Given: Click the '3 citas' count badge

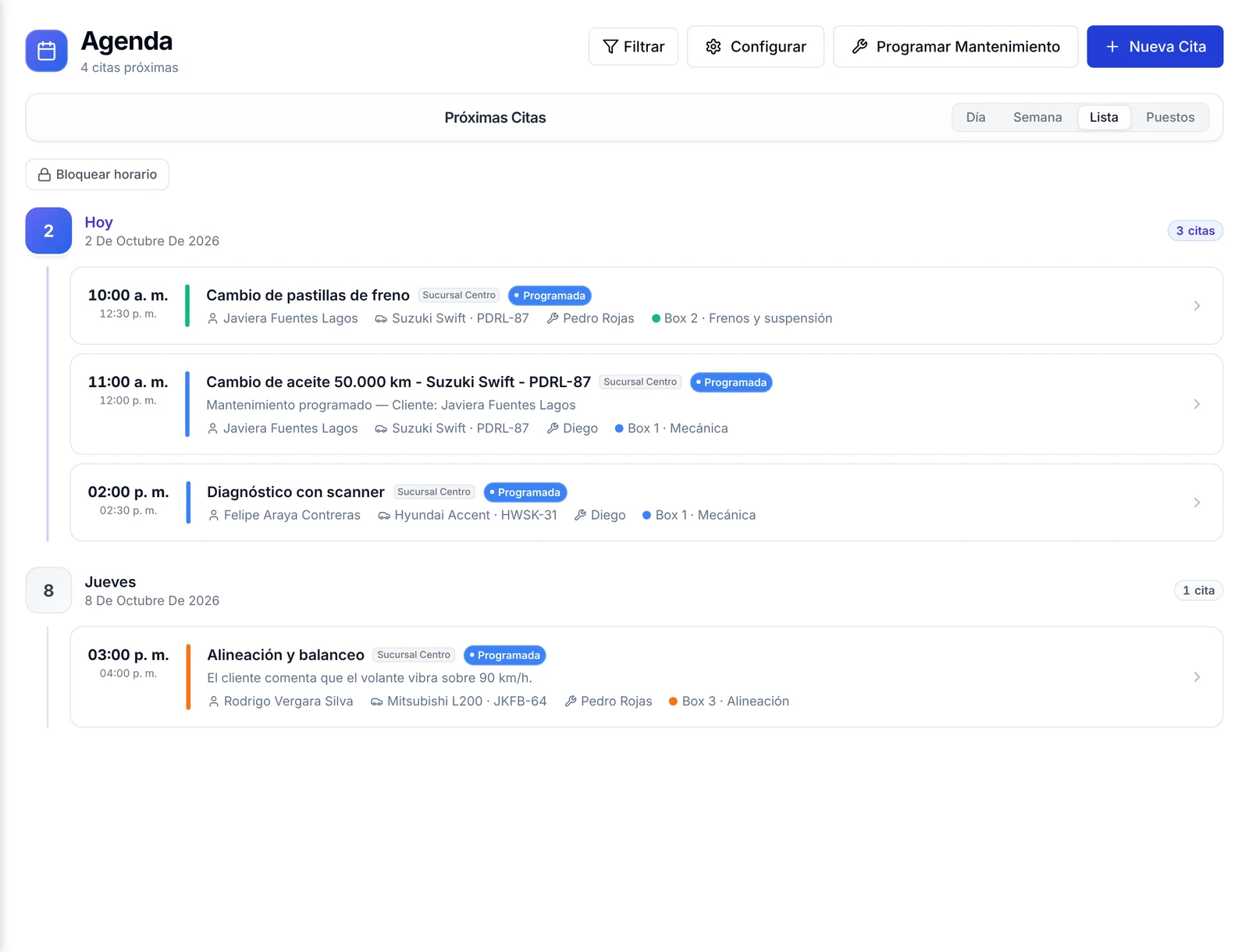Looking at the screenshot, I should pyautogui.click(x=1195, y=231).
